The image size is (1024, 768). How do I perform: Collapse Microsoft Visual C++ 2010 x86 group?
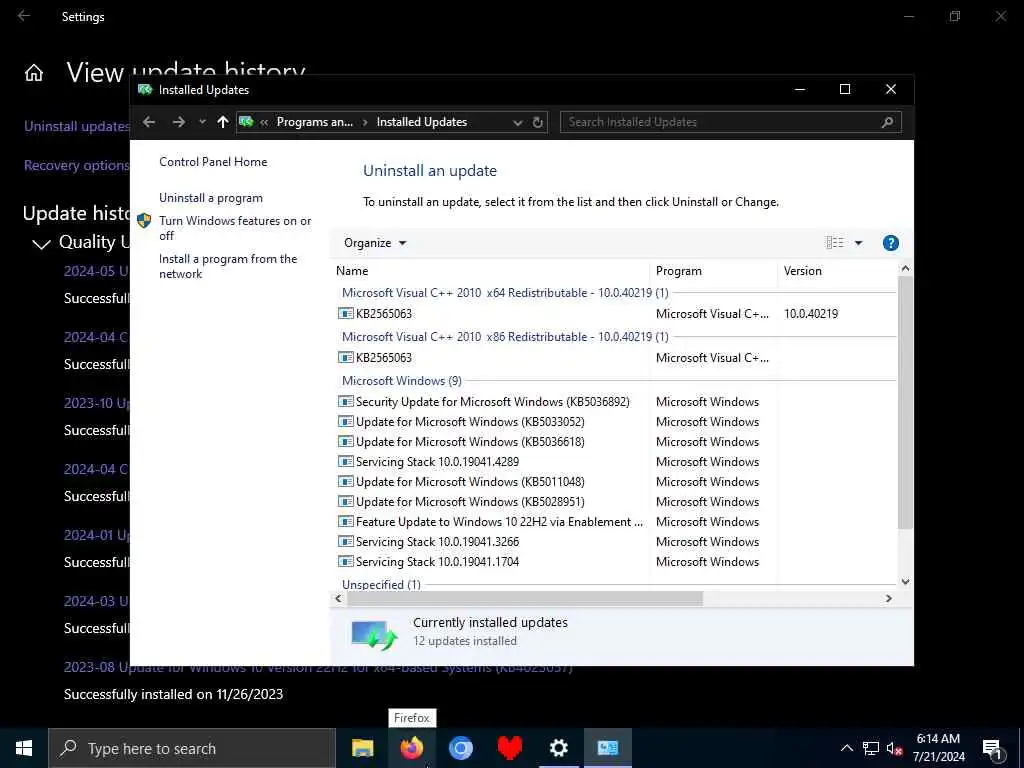pos(505,337)
